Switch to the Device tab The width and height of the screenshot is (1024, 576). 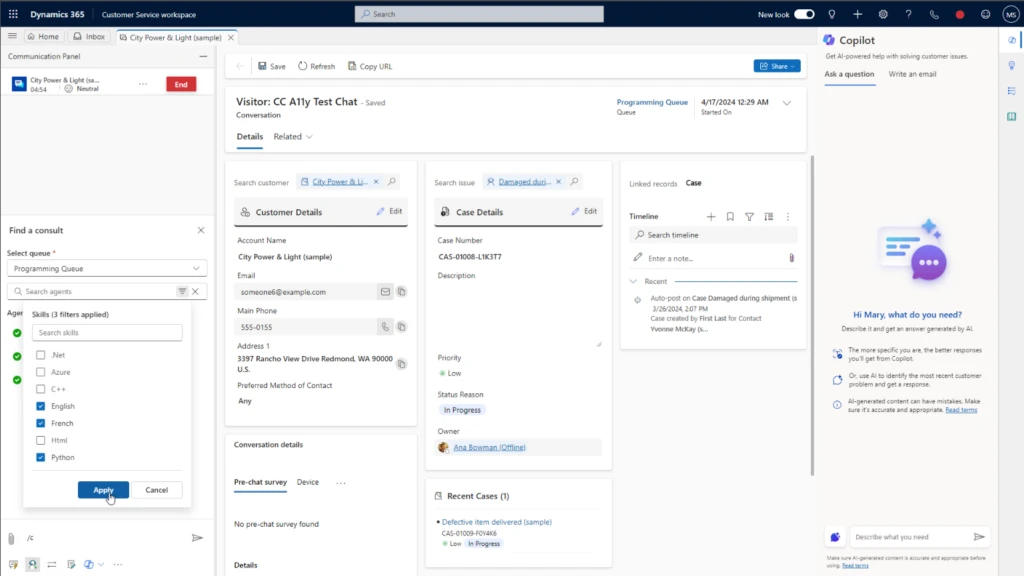307,482
